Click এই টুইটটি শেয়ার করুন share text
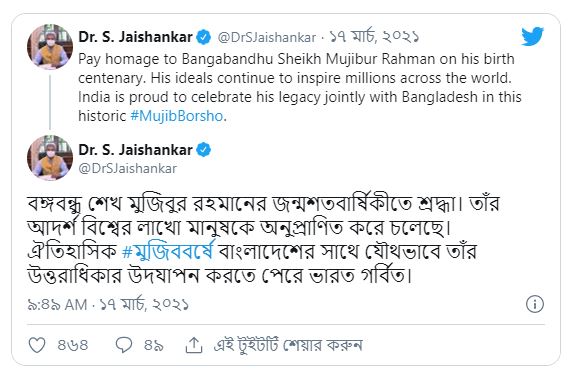 click(288, 345)
